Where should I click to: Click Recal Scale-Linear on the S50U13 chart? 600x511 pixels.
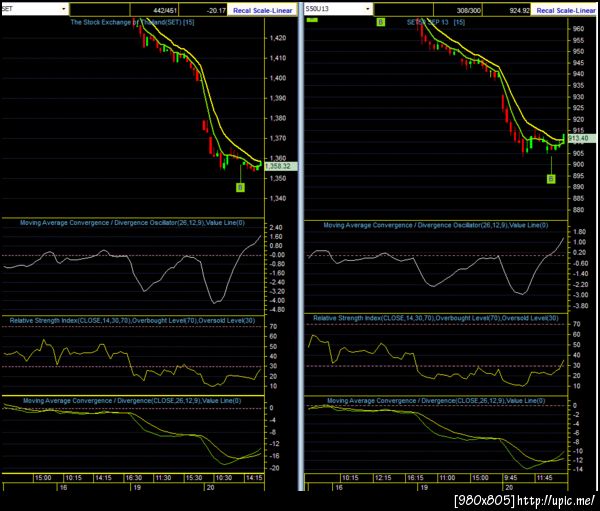566,11
